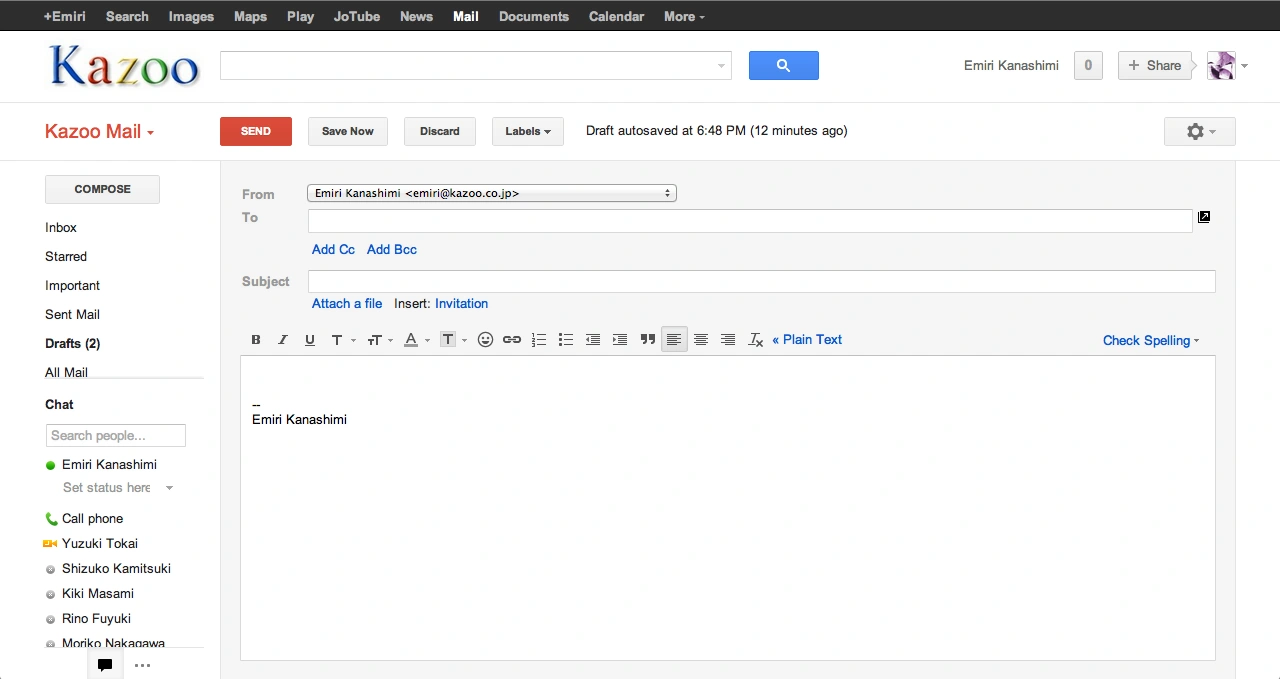Screen dimensions: 1280x679
Task: Open the text color picker
Action: [416, 340]
